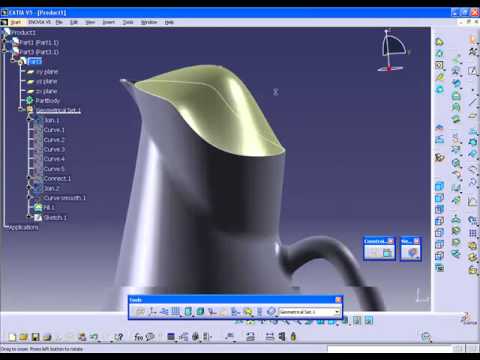Collapse the Geometrical Set.1 node
Image resolution: width=480 pixels, height=360 pixels.
coord(21,110)
